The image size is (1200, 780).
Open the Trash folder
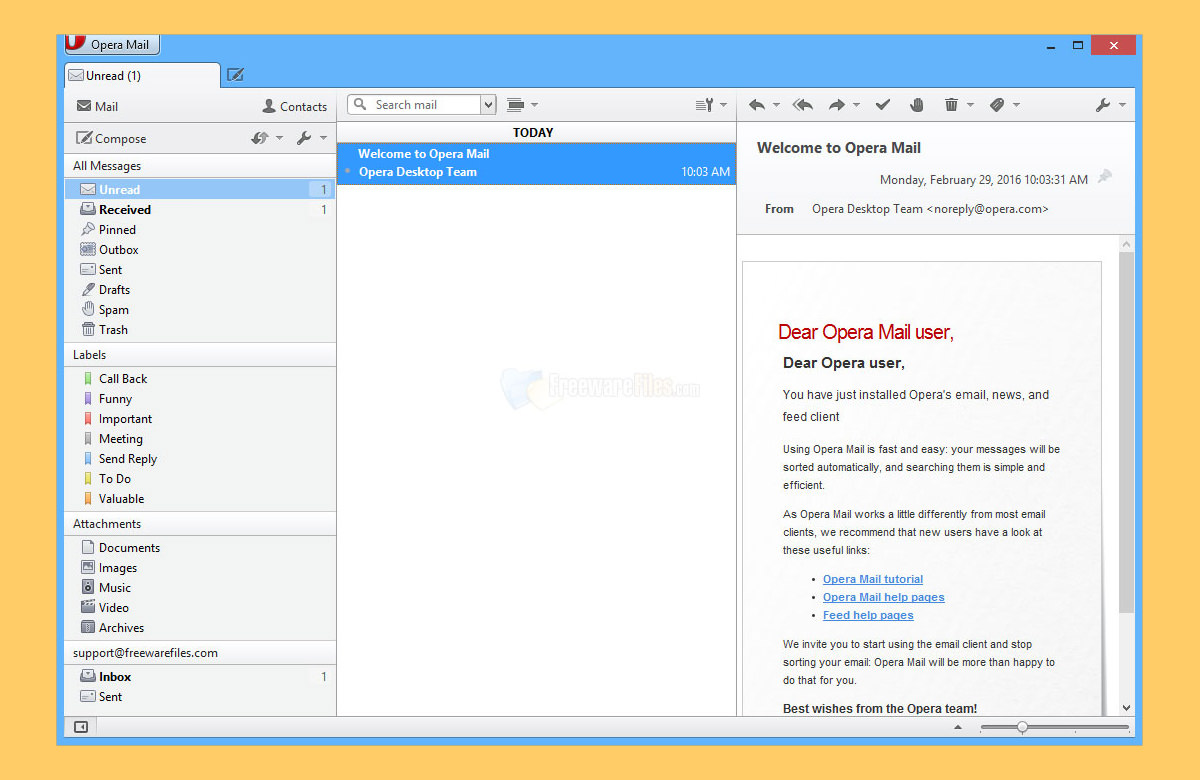(200, 330)
